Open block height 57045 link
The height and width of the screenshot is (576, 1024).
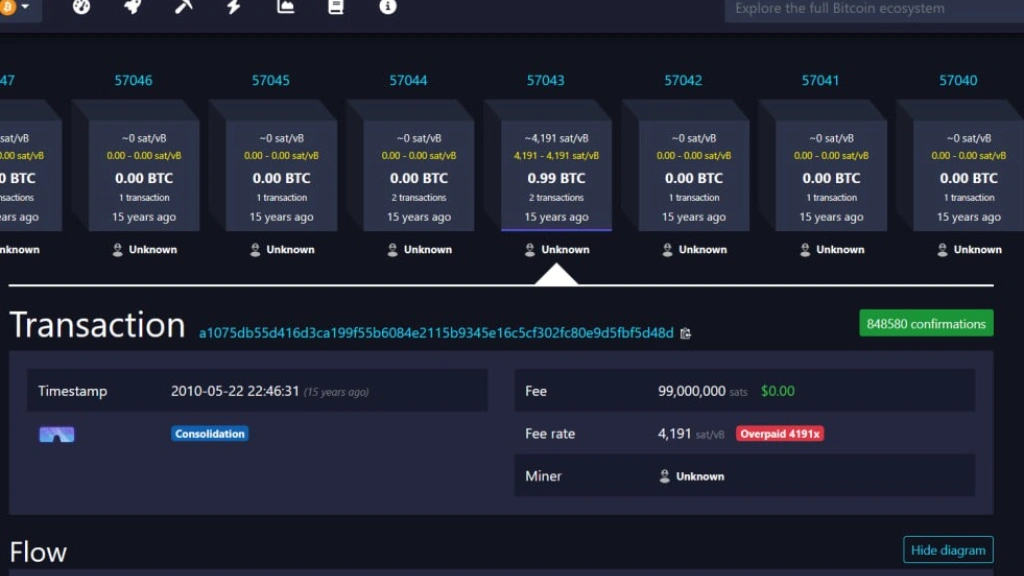point(270,80)
